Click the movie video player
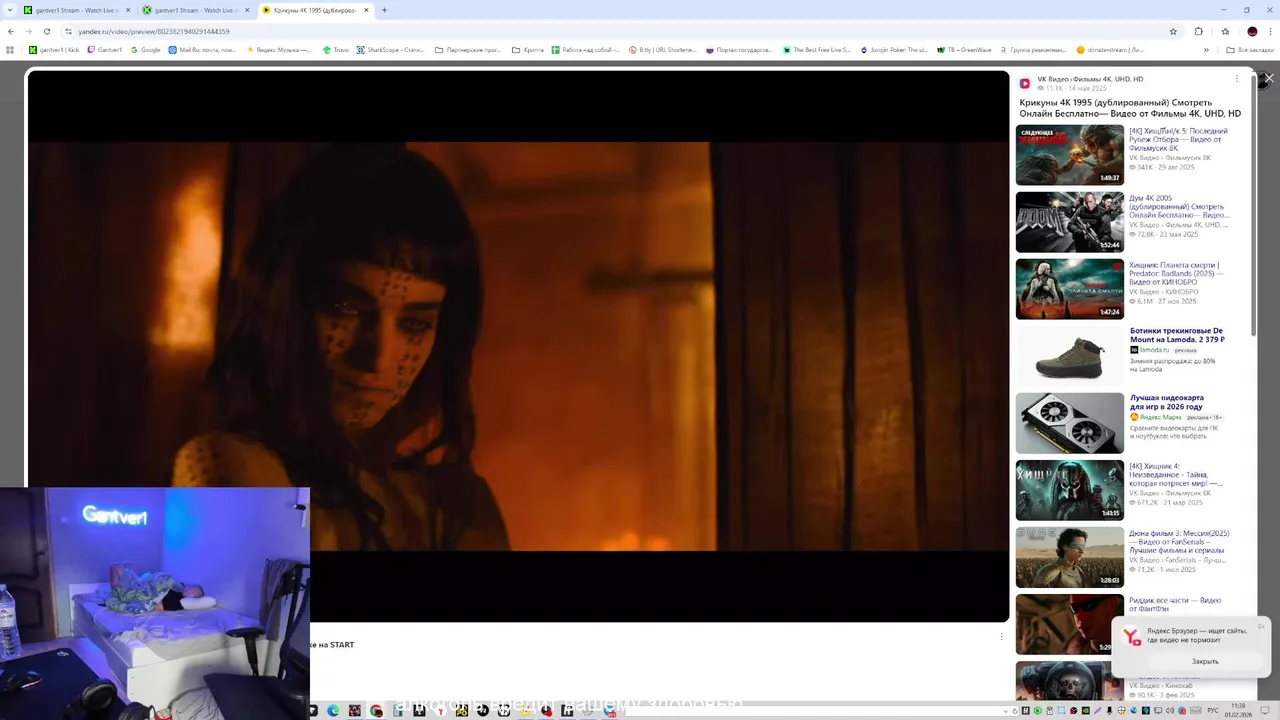The image size is (1280, 720). (x=518, y=346)
